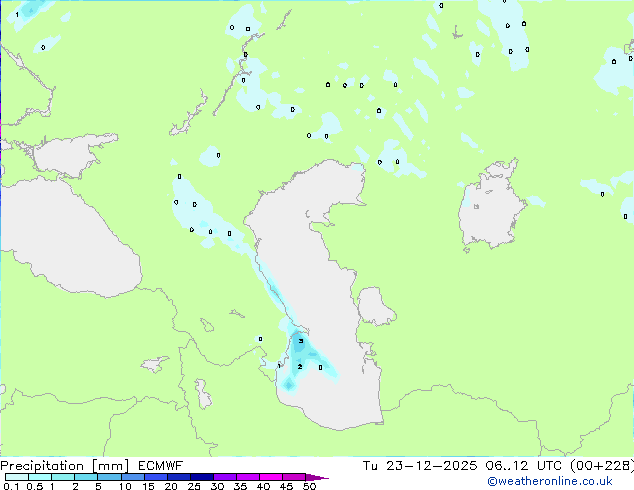Click the 45–50 mm legend swatch
634x490 pixels.
(x=294, y=477)
